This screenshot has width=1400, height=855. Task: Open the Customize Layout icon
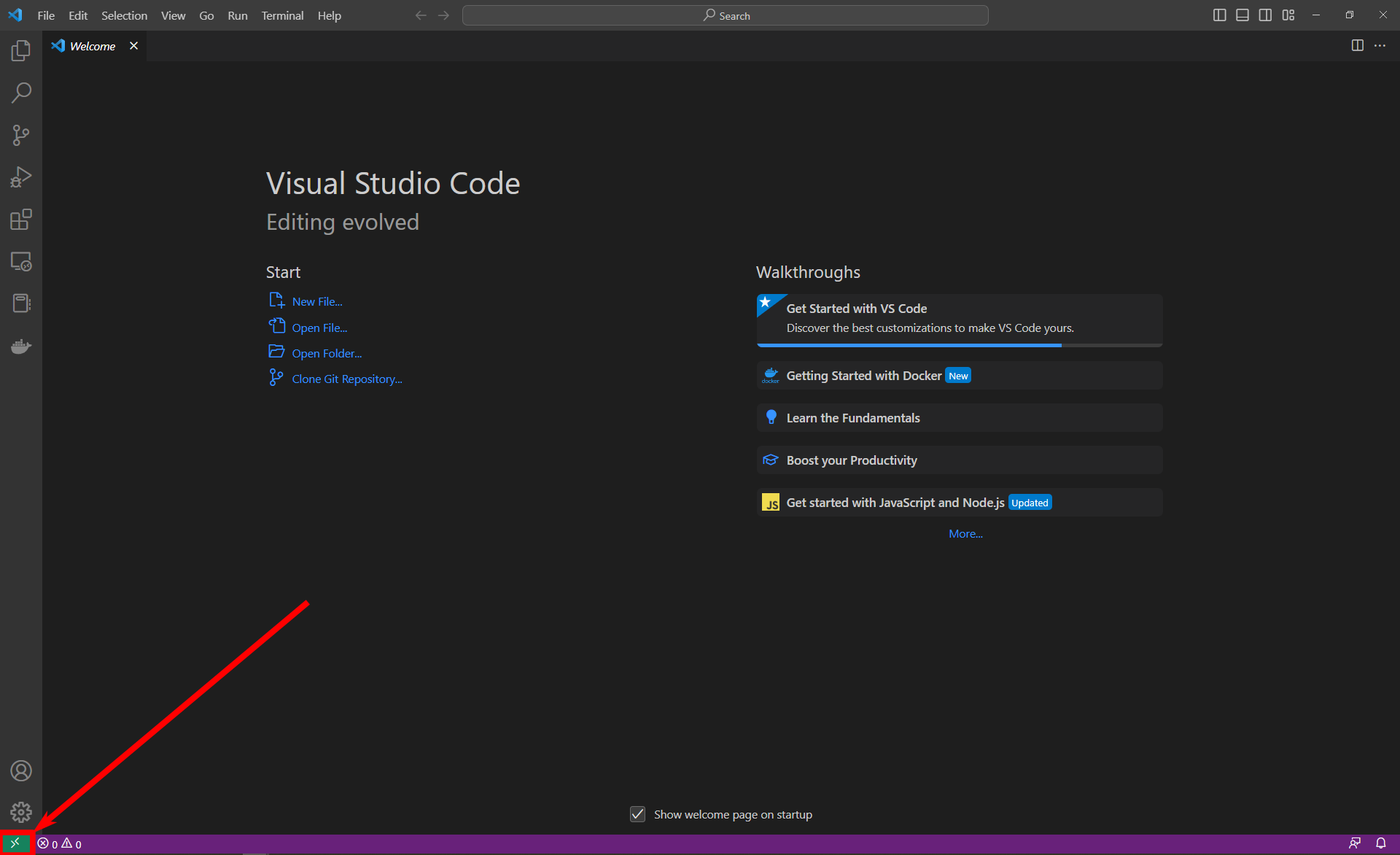pyautogui.click(x=1288, y=15)
